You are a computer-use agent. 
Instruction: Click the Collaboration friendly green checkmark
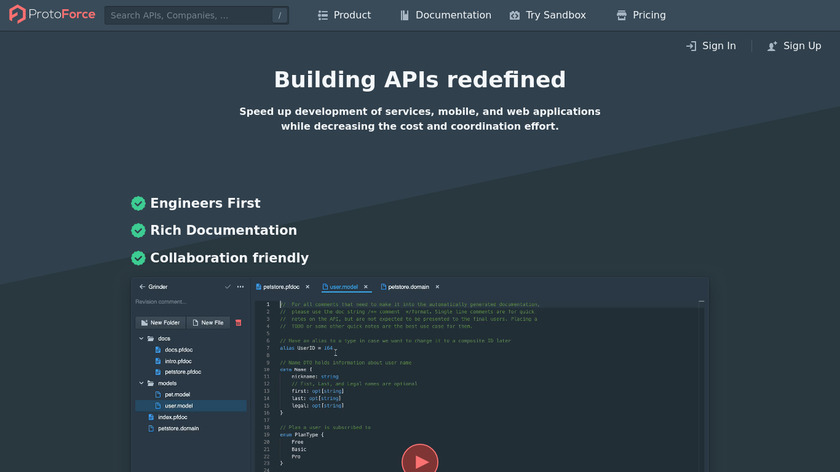138,258
